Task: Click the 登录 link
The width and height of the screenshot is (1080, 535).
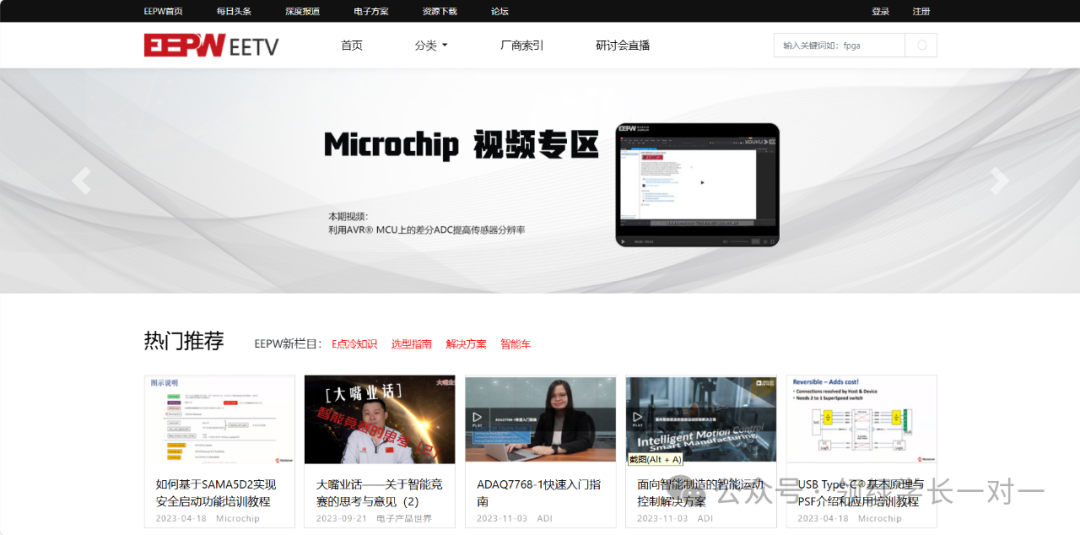Action: tap(880, 11)
